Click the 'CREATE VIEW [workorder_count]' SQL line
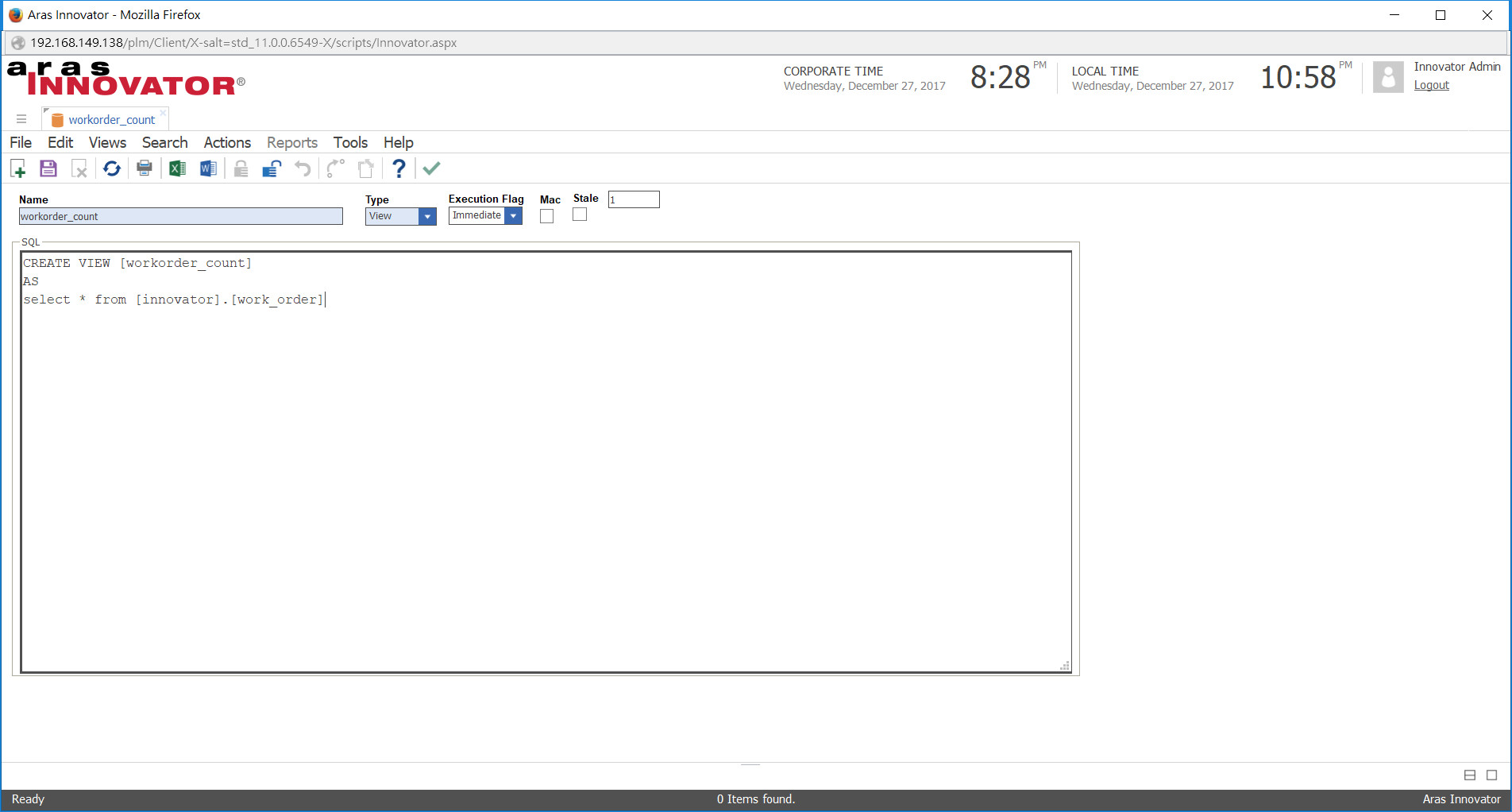This screenshot has width=1512, height=812. [137, 263]
